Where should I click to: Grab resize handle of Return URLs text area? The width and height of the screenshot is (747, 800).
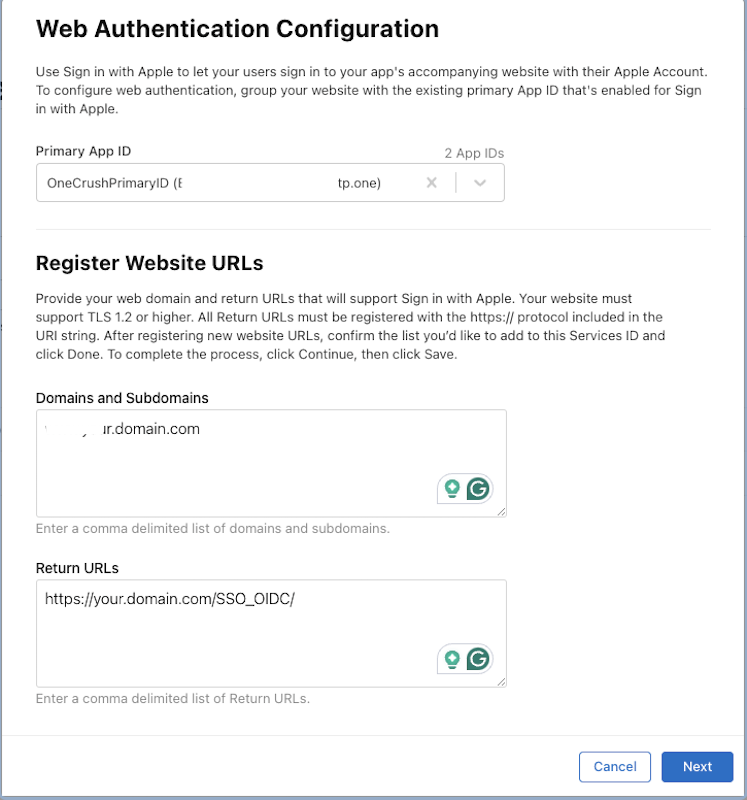tap(501, 682)
